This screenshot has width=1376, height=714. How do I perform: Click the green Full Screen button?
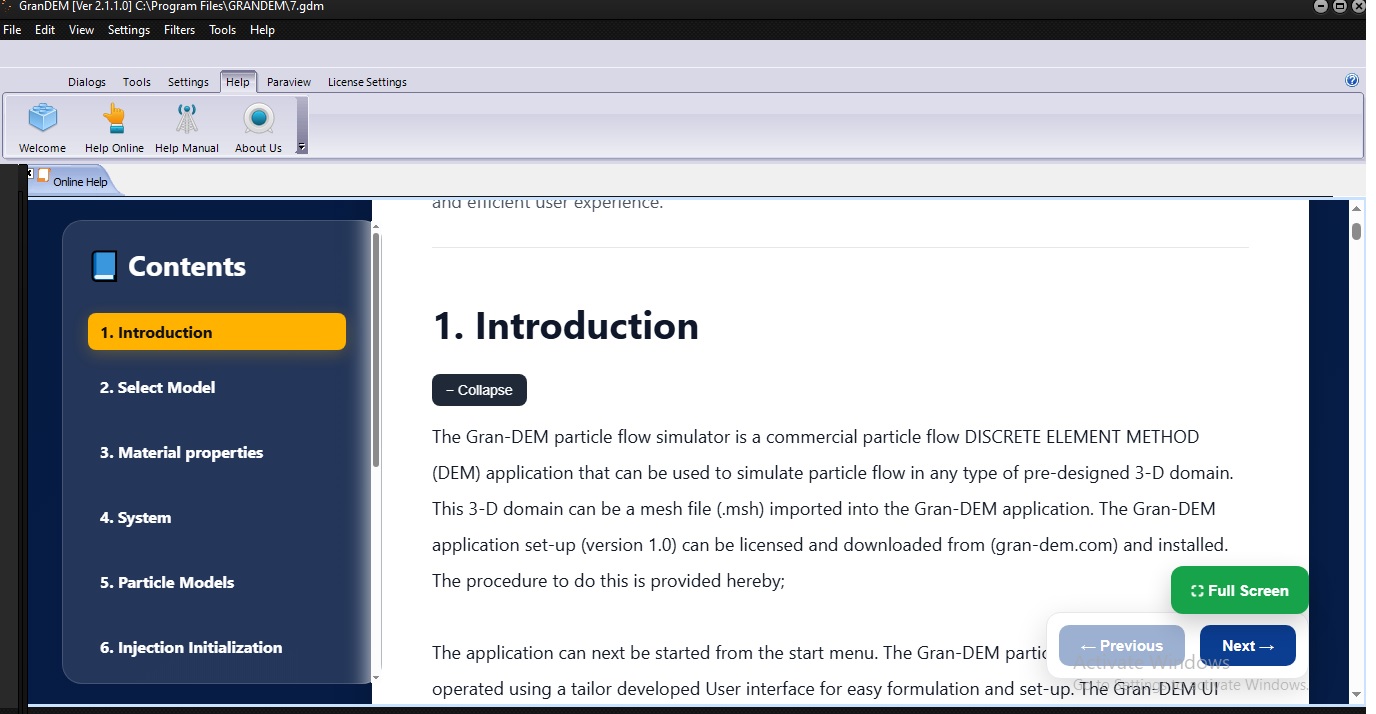1239,590
